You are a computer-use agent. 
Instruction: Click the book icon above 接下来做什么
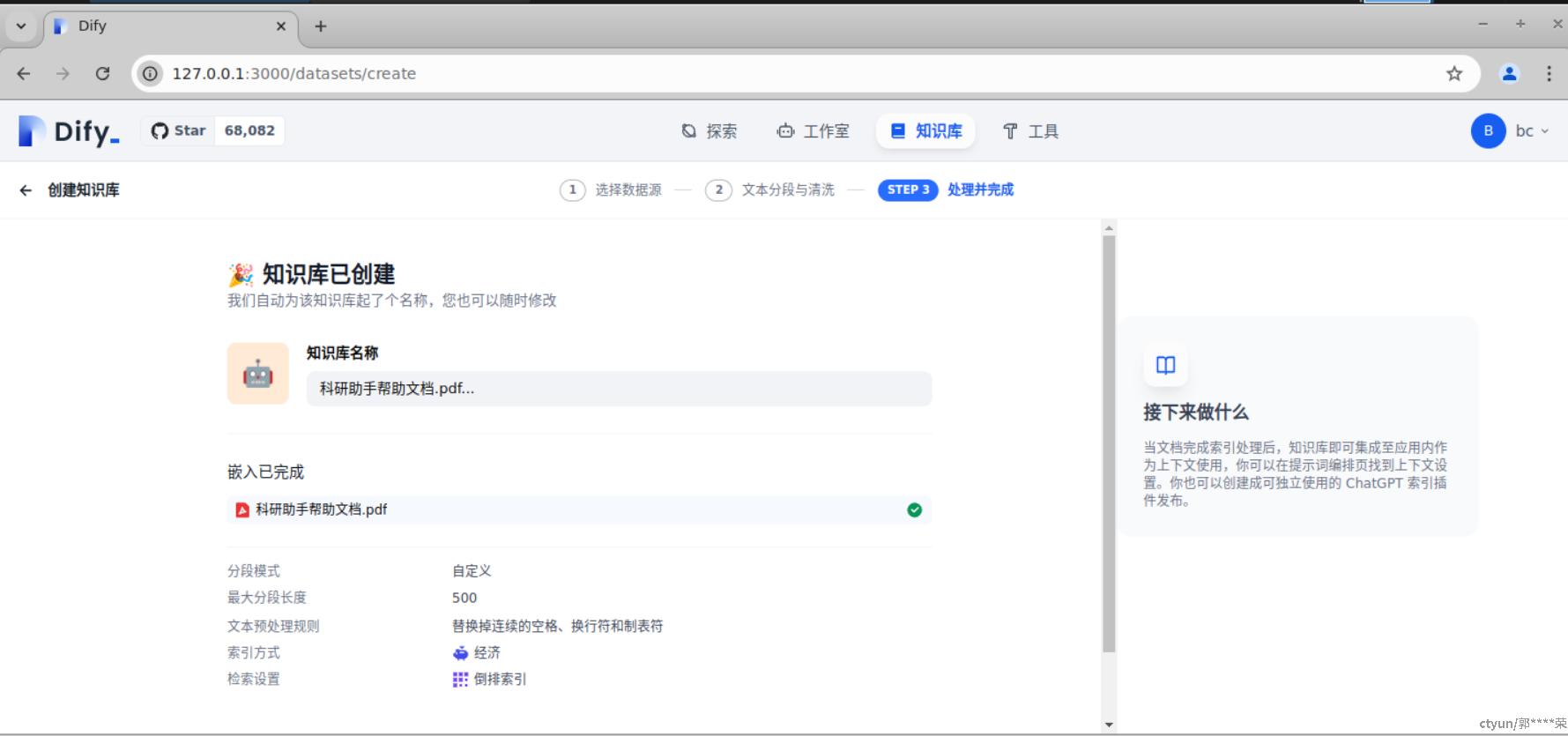(x=1165, y=365)
